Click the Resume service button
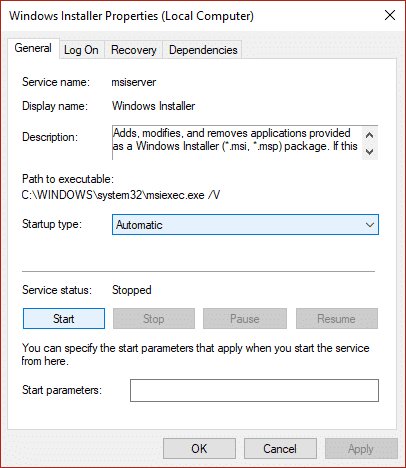Viewport: 406px width, 468px height. click(x=336, y=319)
